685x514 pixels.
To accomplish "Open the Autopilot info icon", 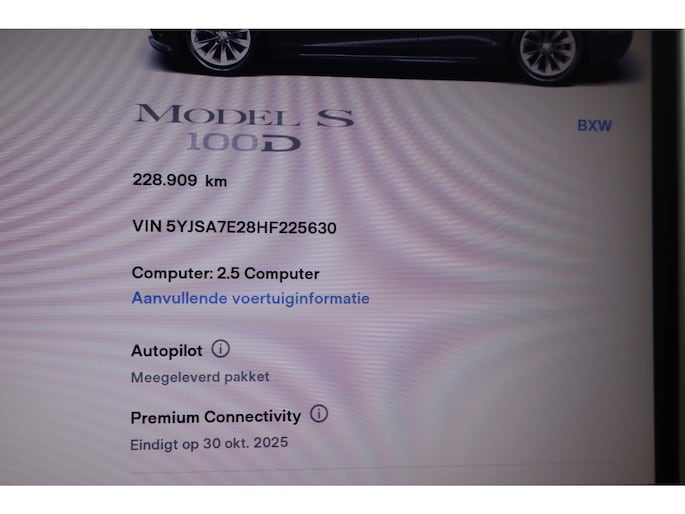I will [221, 349].
